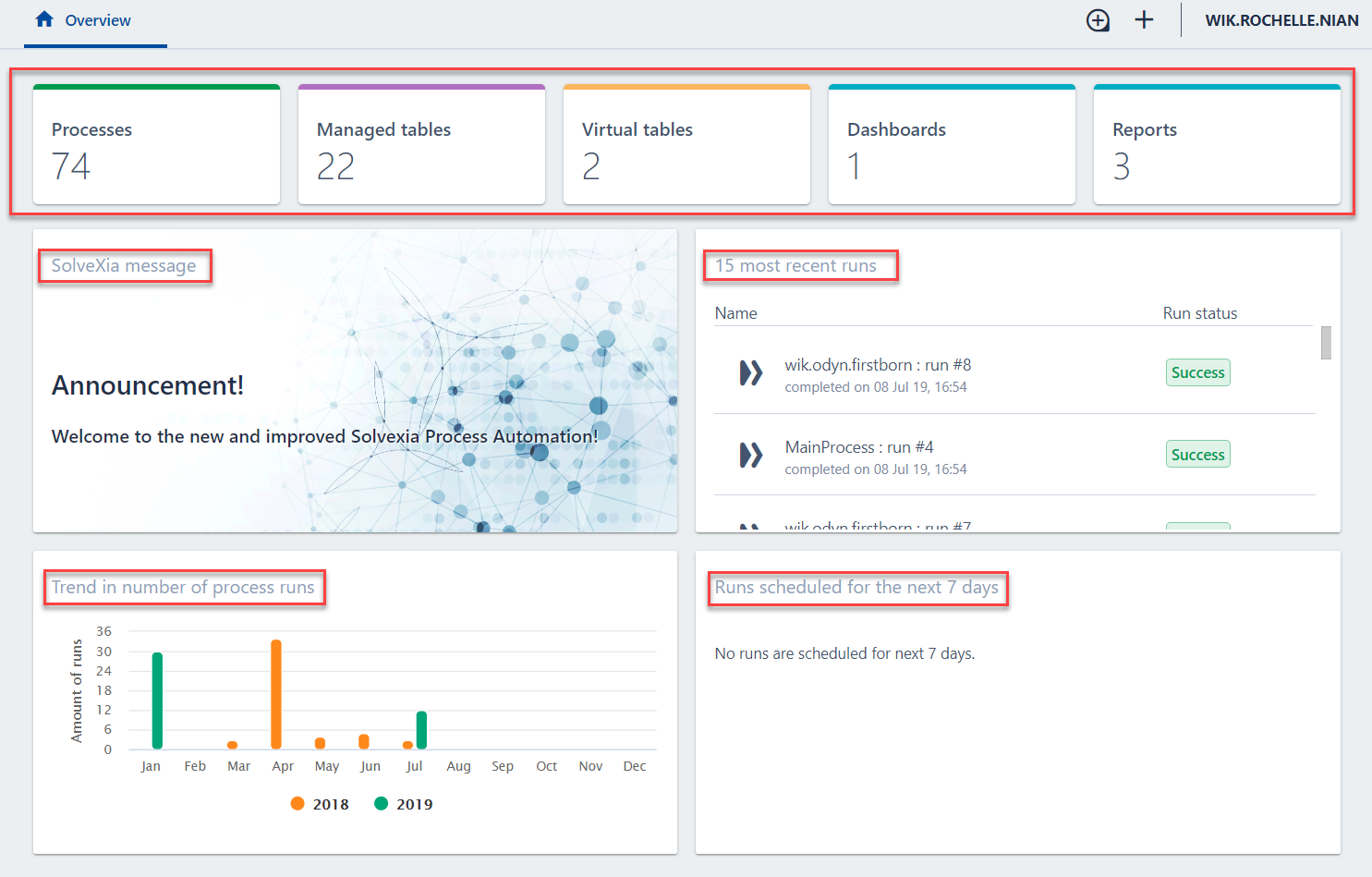Click the circled plus icon in header
Screen dimensions: 1372x877
pyautogui.click(x=1098, y=20)
